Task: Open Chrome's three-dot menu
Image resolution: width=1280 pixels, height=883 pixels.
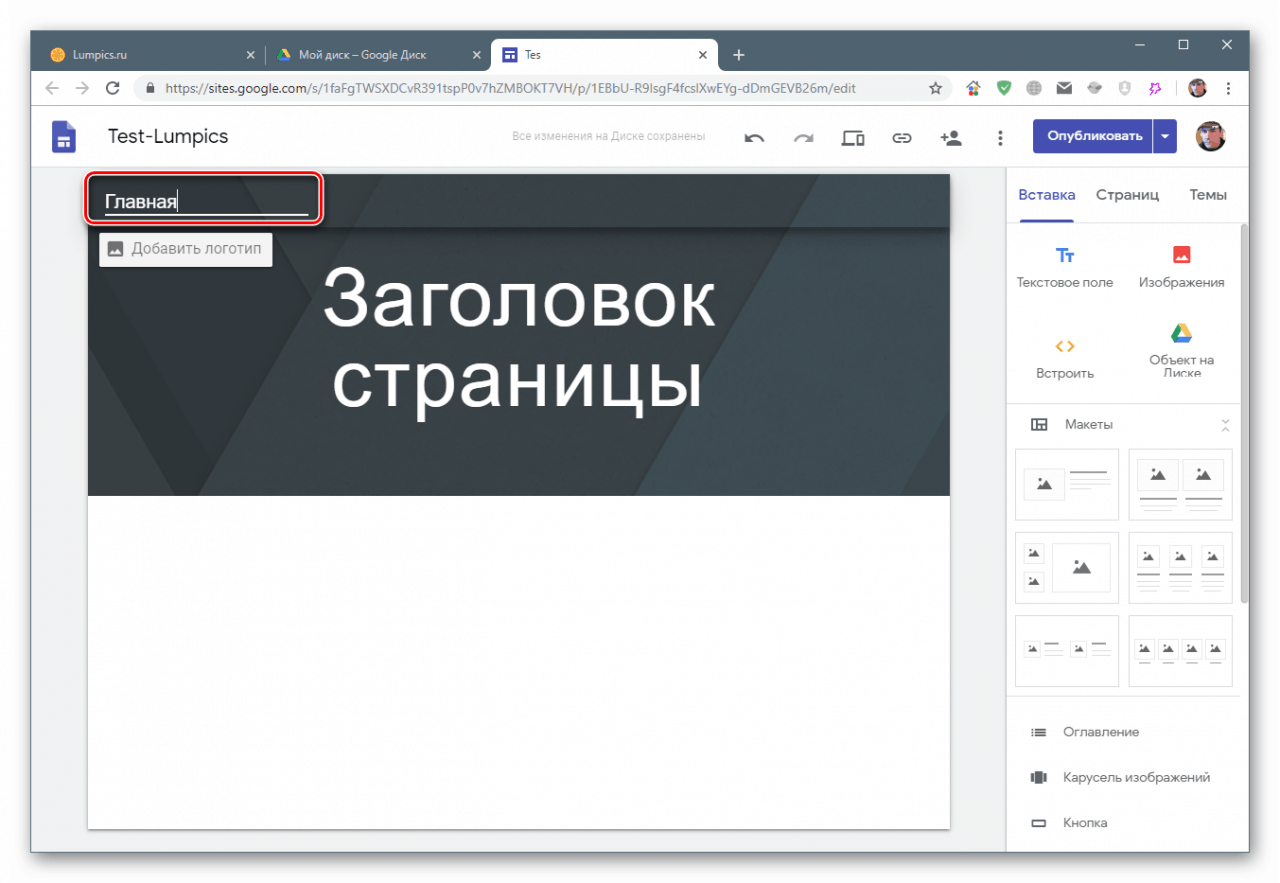Action: click(1228, 88)
